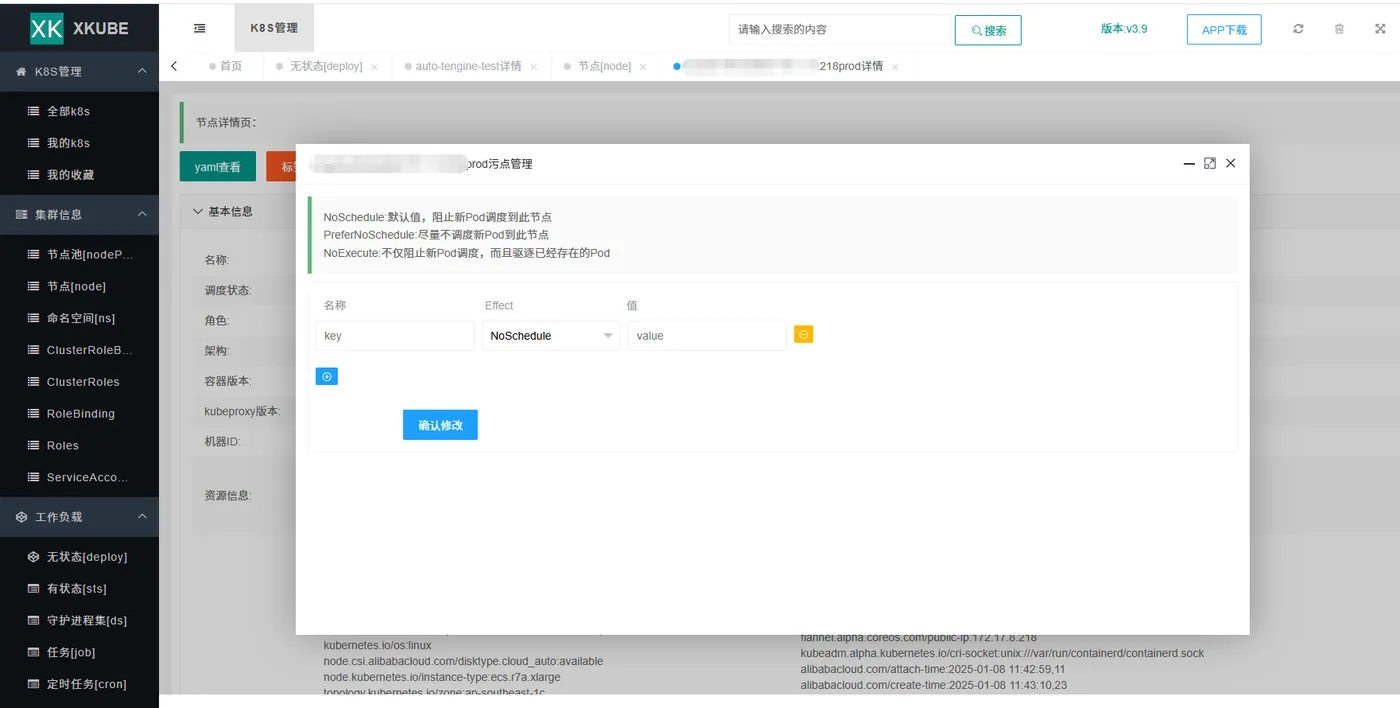Click the yellow remove taint row icon

click(x=803, y=334)
